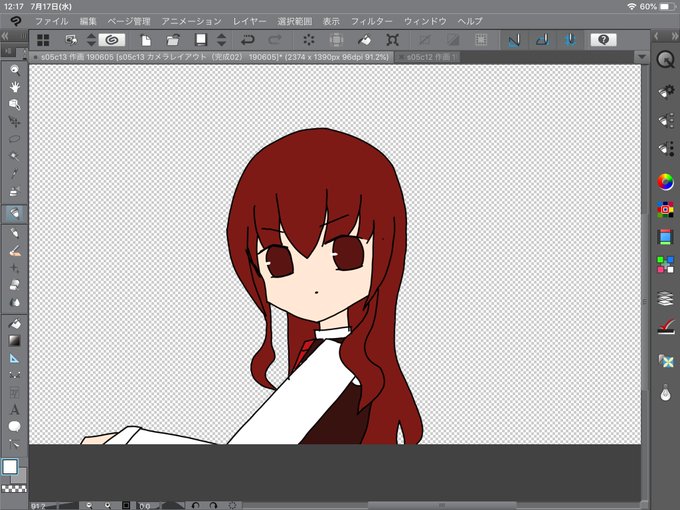
Task: Select the Lasso selection tool
Action: (x=14, y=139)
